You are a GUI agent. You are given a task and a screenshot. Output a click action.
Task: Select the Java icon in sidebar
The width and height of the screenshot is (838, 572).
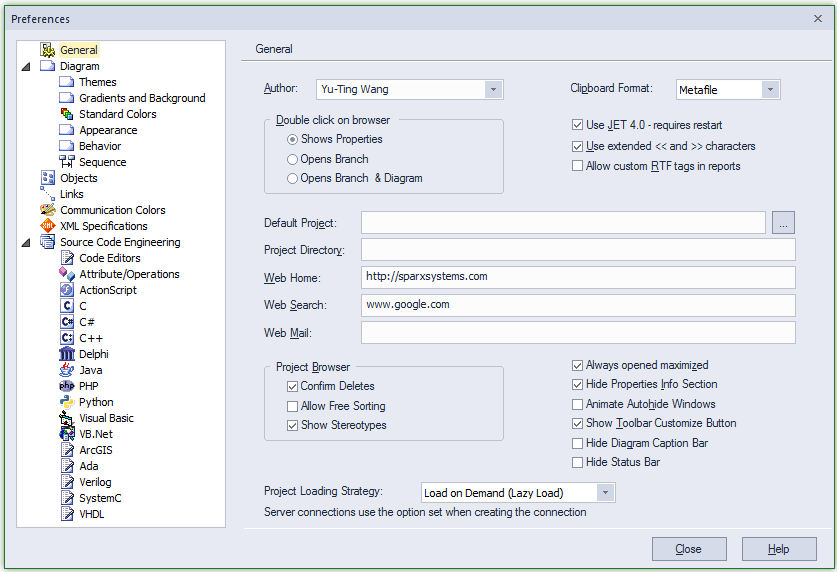(x=67, y=370)
